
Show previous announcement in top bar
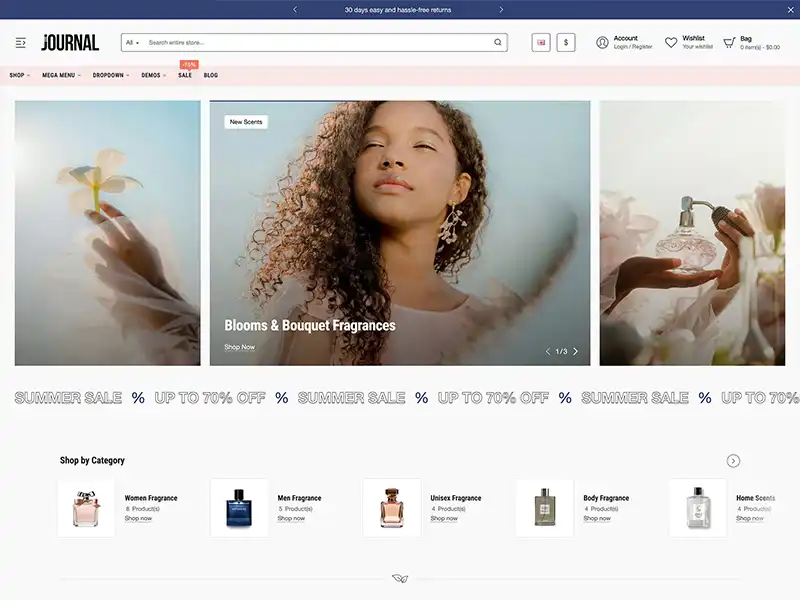(x=294, y=10)
